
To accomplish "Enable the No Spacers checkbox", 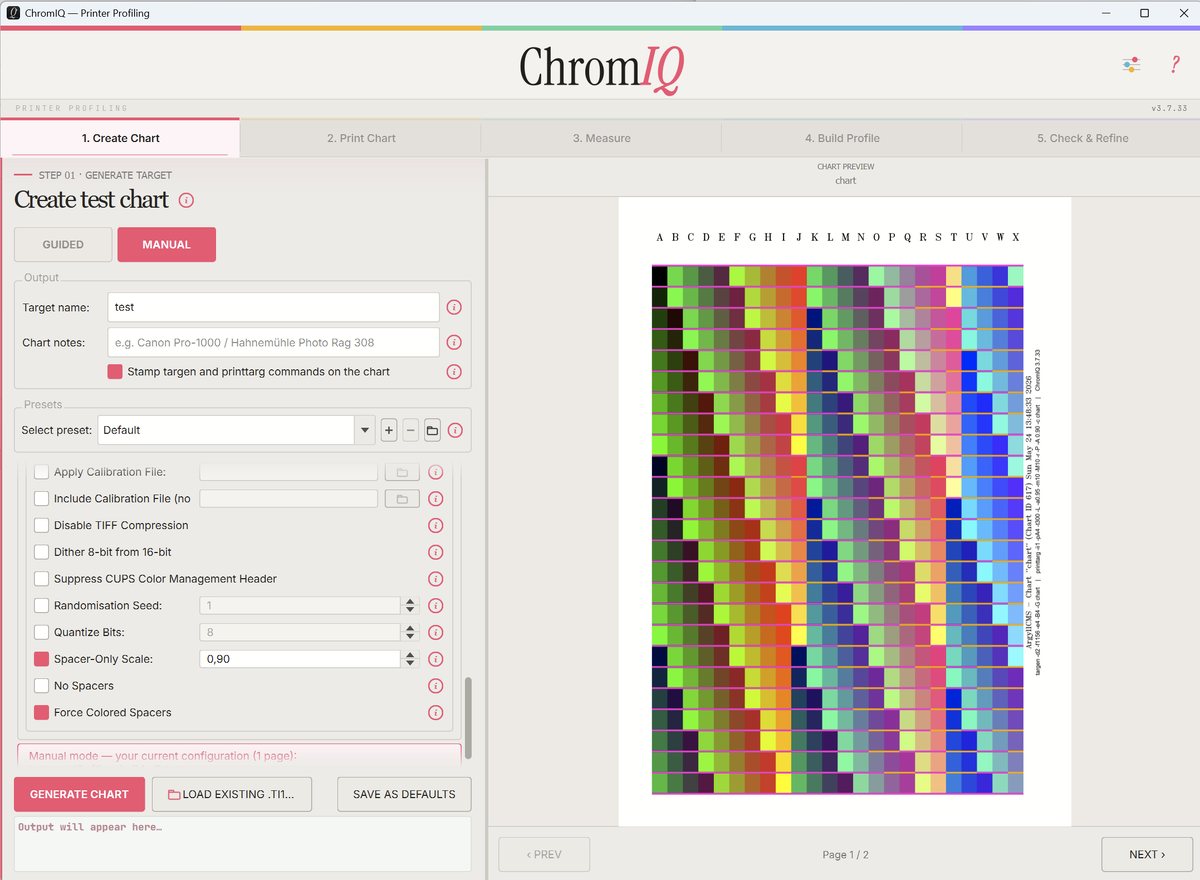I will (41, 686).
